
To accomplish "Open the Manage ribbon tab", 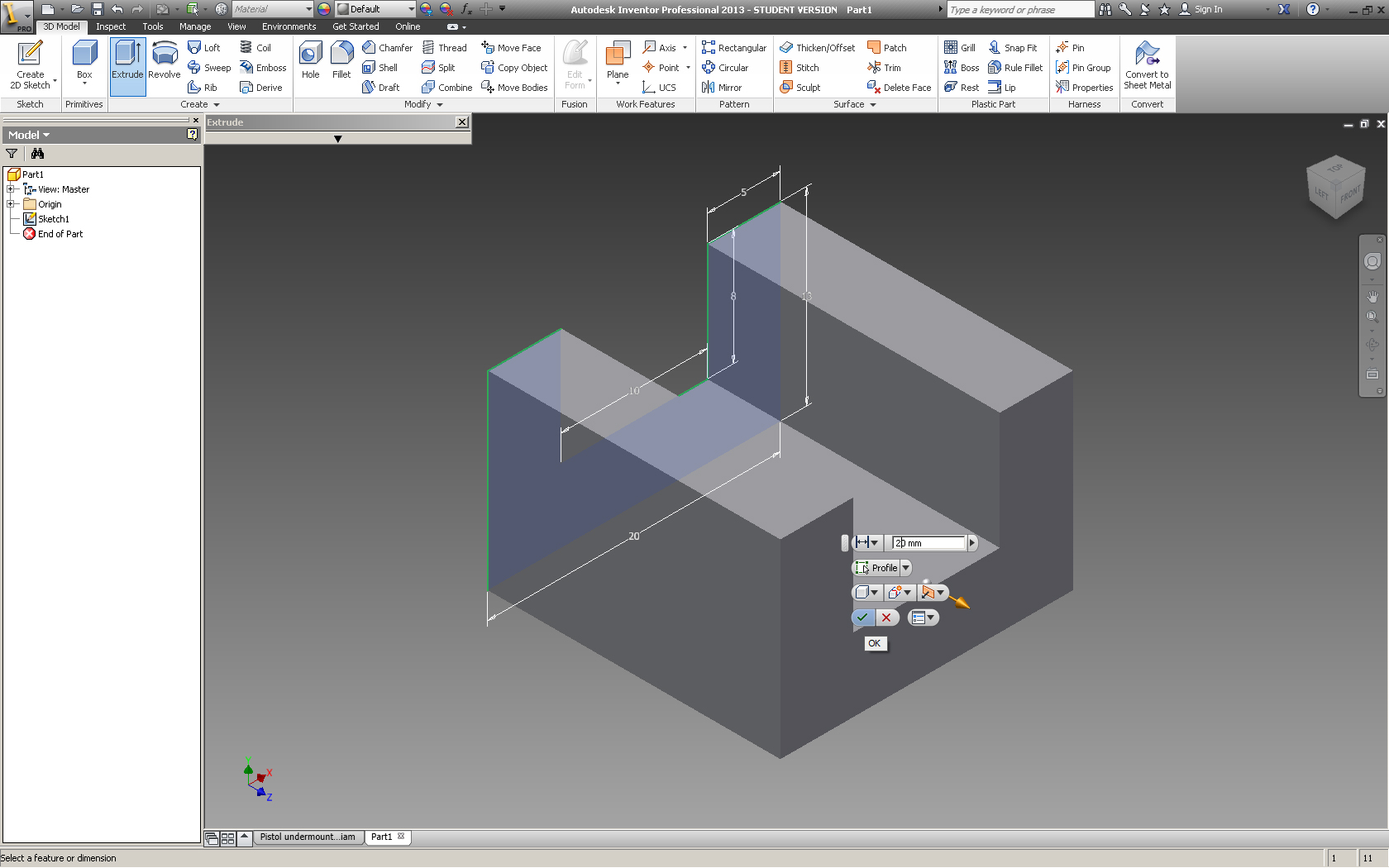I will (195, 26).
